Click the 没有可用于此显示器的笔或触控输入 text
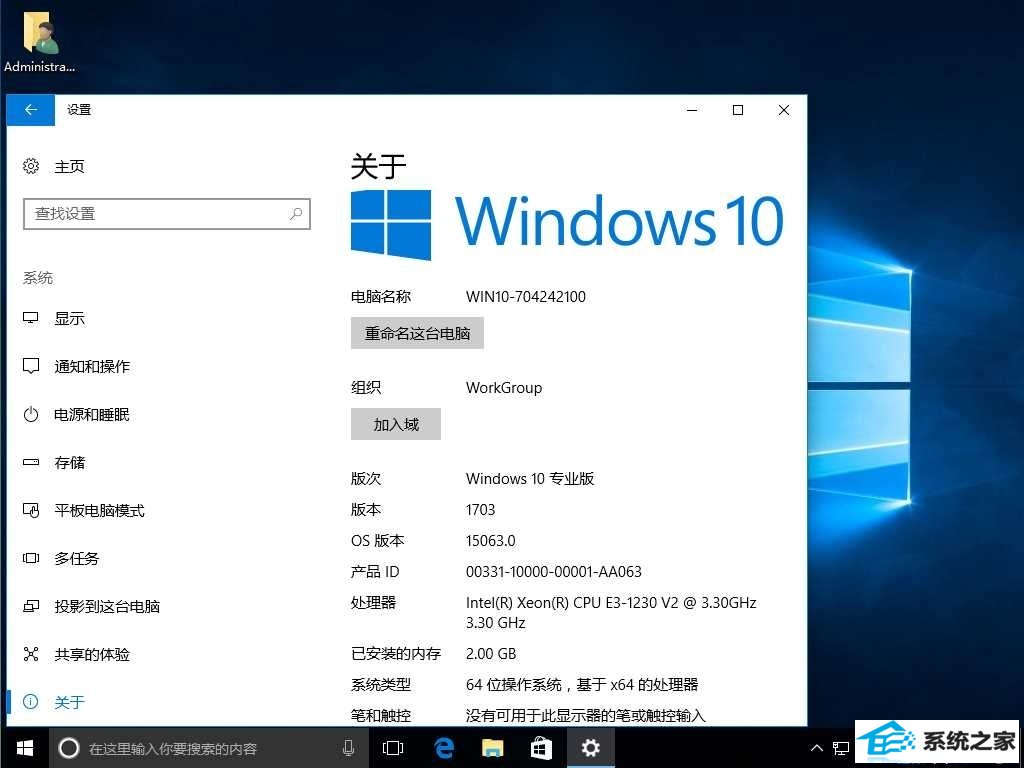 coord(586,716)
